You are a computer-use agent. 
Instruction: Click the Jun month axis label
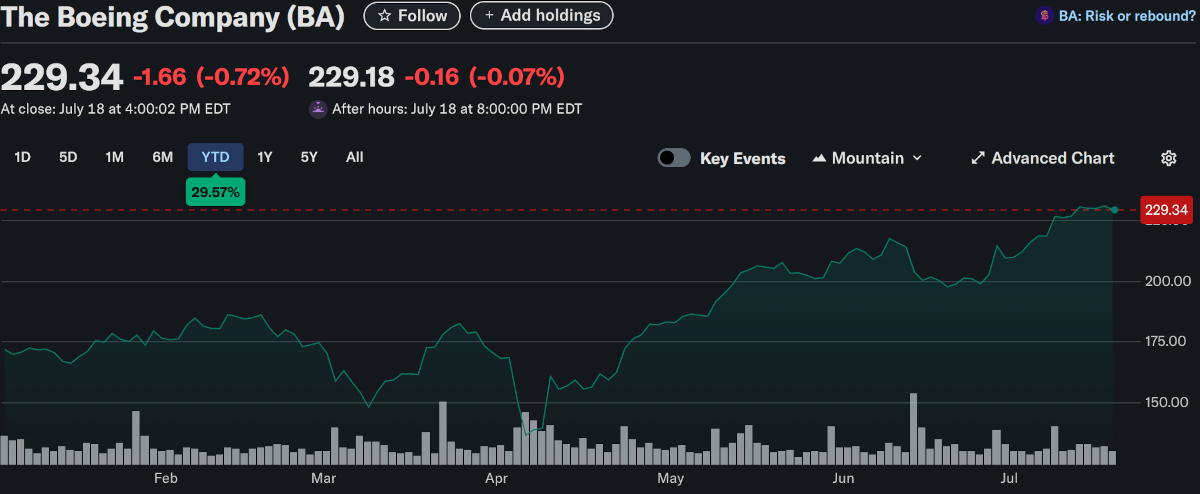click(845, 479)
